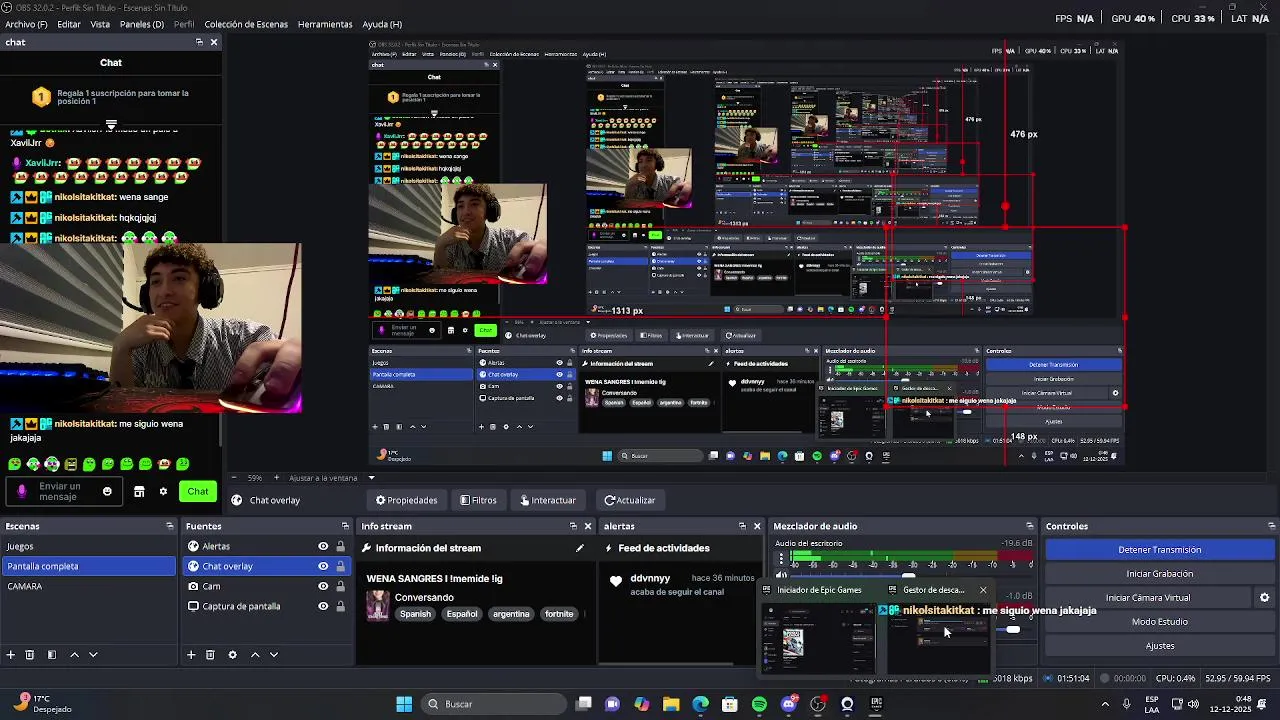Image resolution: width=1280 pixels, height=720 pixels.
Task: Hide the Alertas source
Action: point(323,546)
